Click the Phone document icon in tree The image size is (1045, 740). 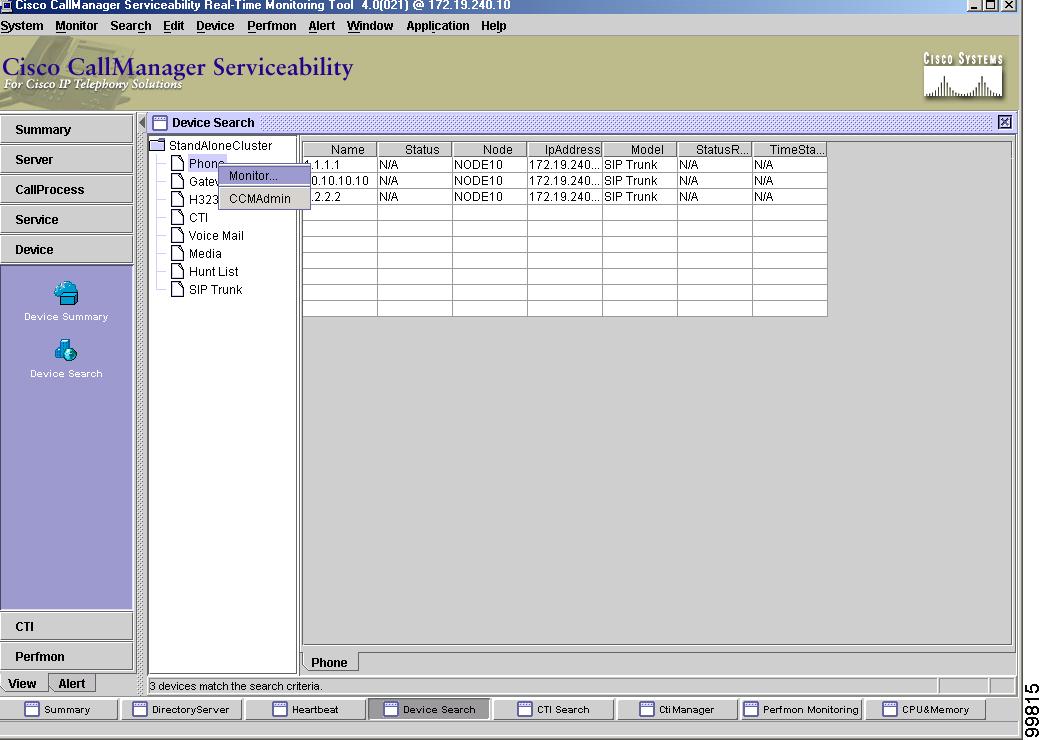click(x=177, y=163)
